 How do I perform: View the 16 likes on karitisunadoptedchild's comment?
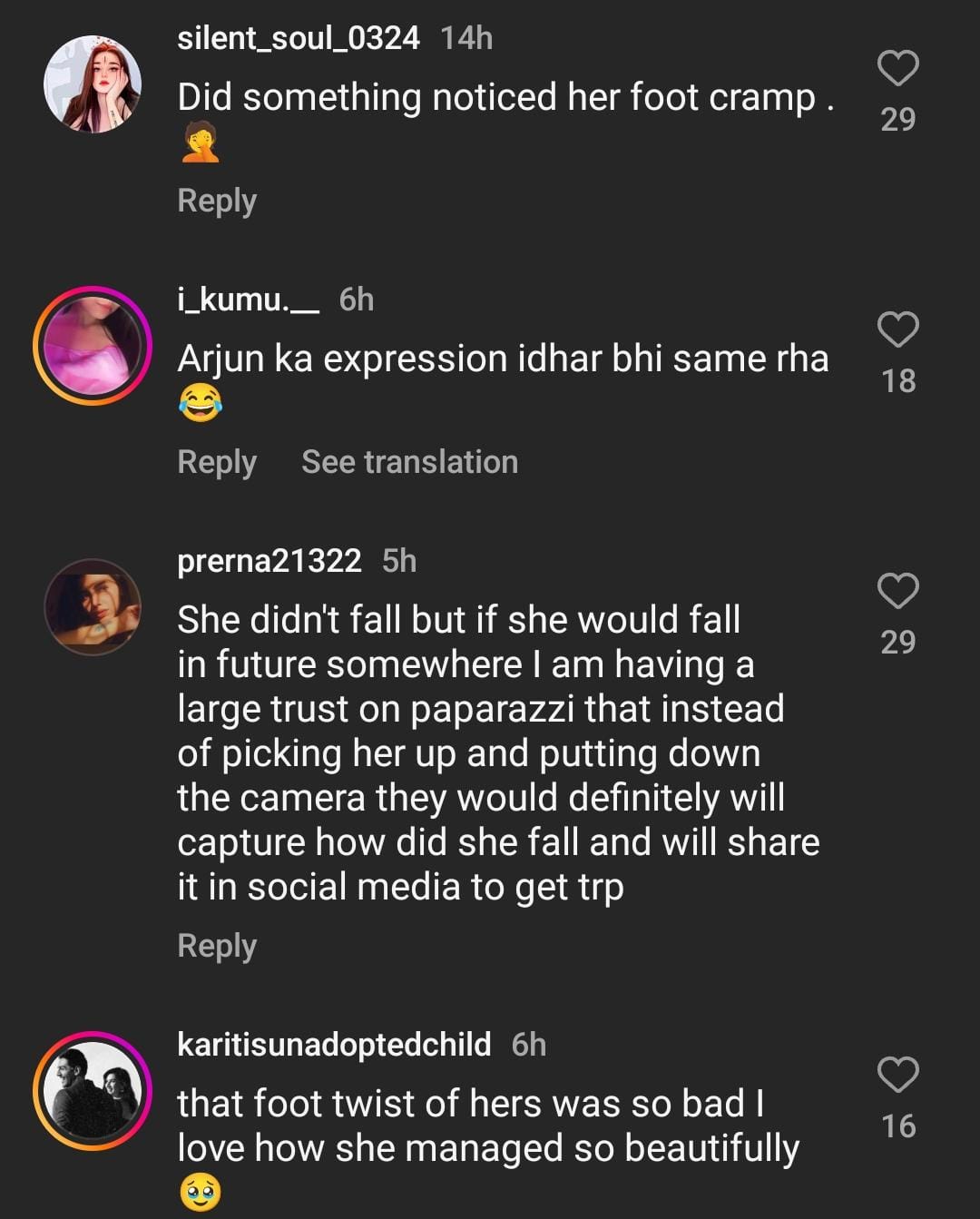pos(898,1126)
